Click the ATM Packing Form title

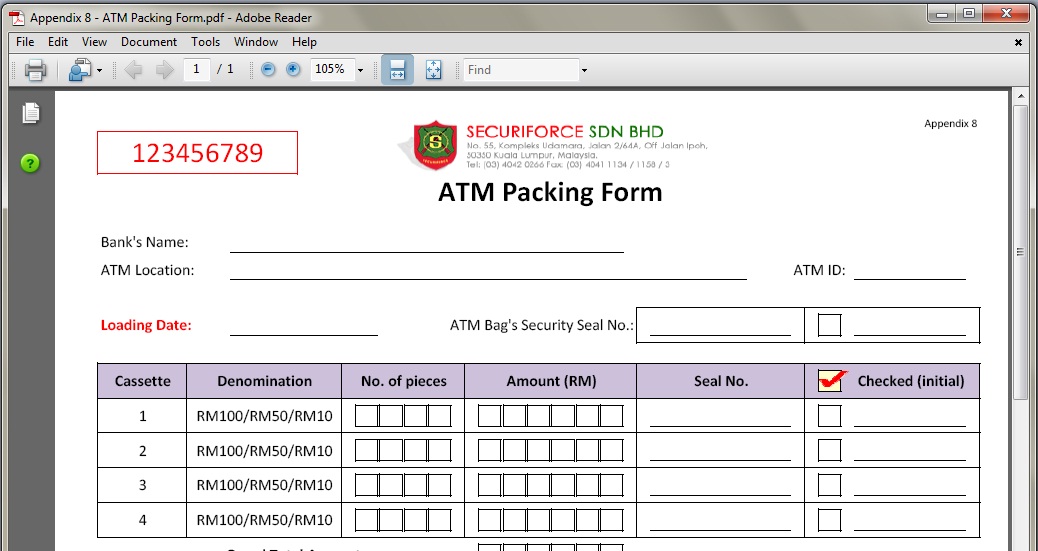[550, 192]
